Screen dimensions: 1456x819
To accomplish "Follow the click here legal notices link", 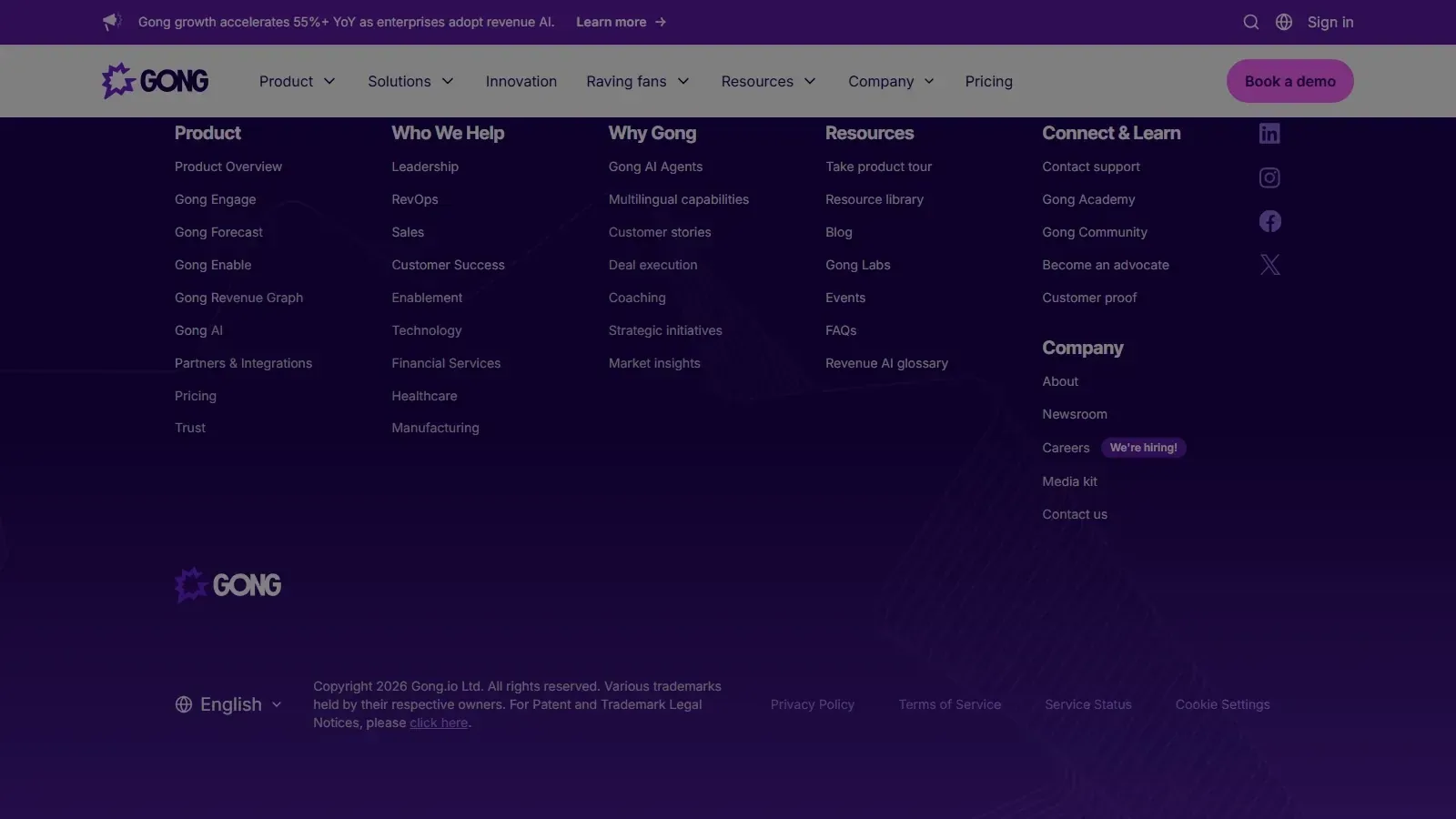I will 439,723.
